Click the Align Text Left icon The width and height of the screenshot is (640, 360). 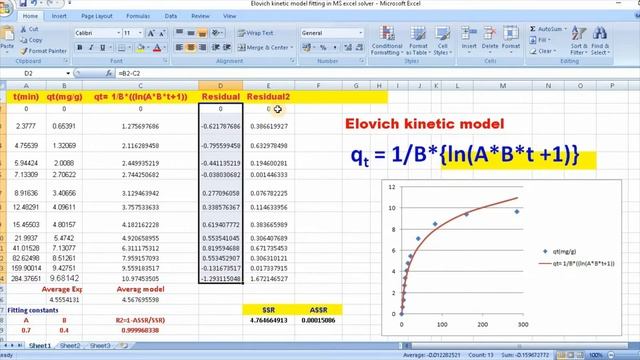[179, 48]
